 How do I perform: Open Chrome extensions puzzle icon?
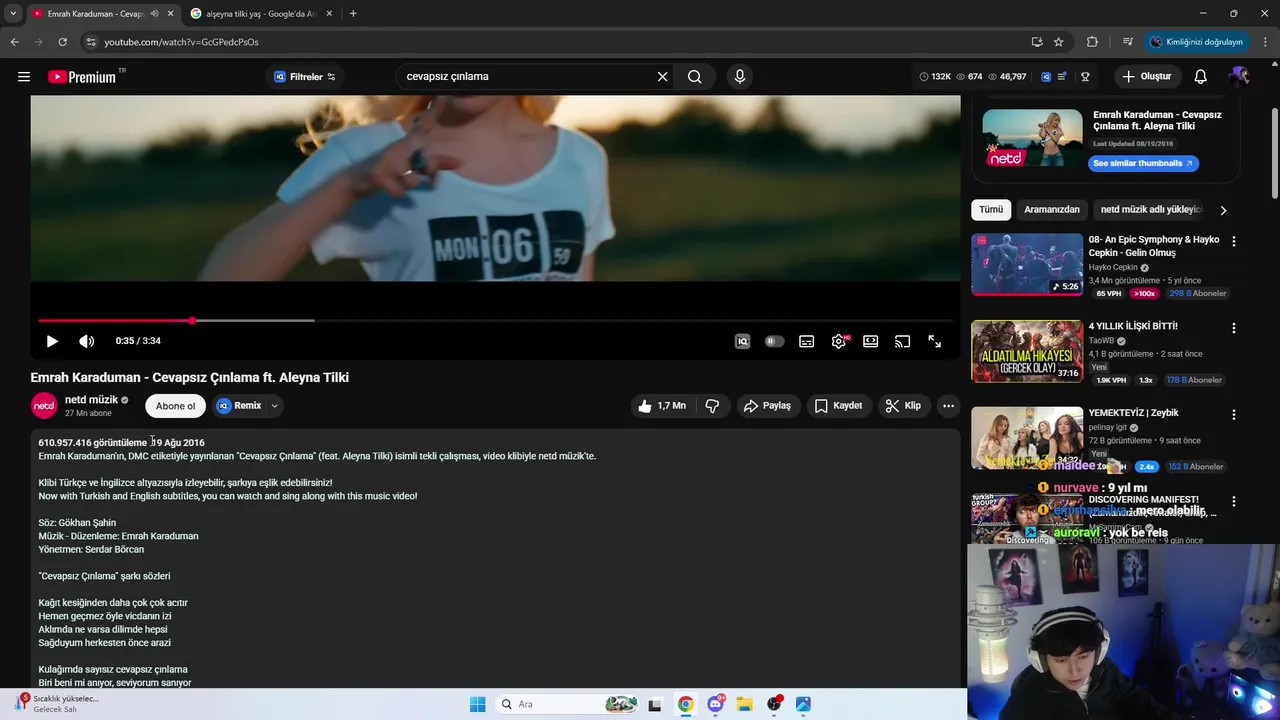click(x=1092, y=42)
